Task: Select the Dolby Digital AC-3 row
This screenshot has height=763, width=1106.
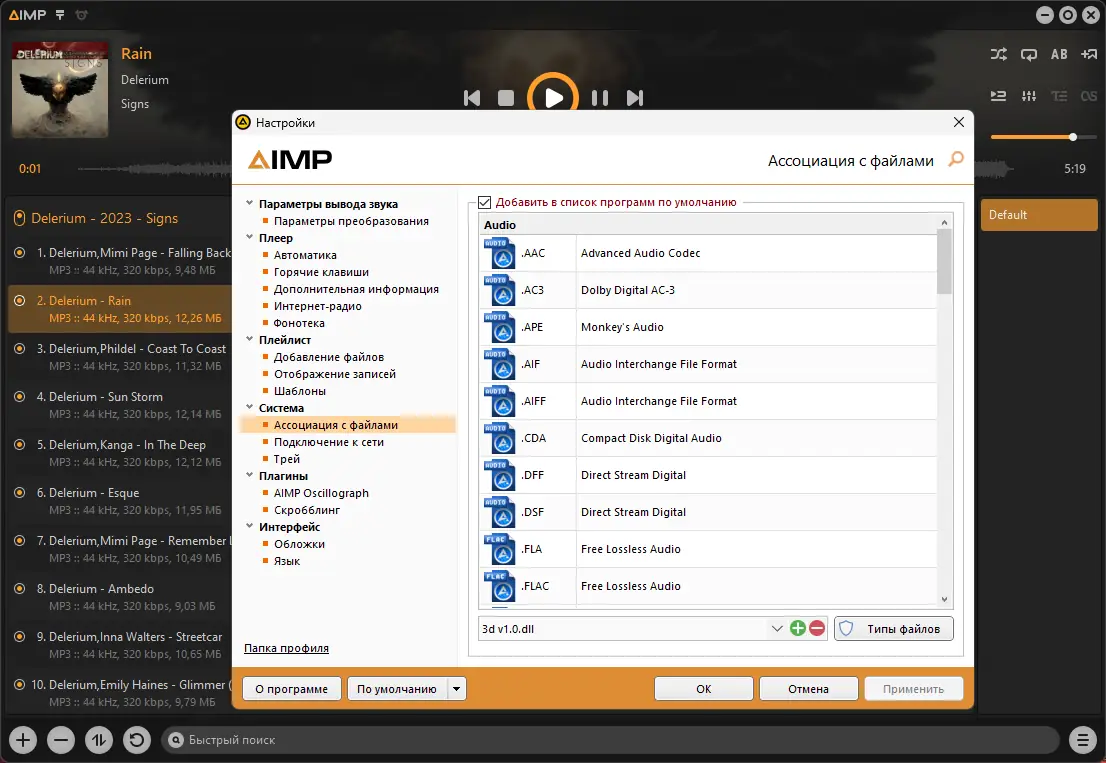Action: point(708,290)
